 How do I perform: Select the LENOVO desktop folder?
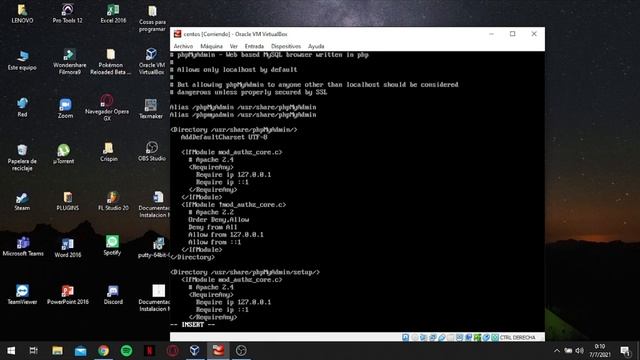22,13
